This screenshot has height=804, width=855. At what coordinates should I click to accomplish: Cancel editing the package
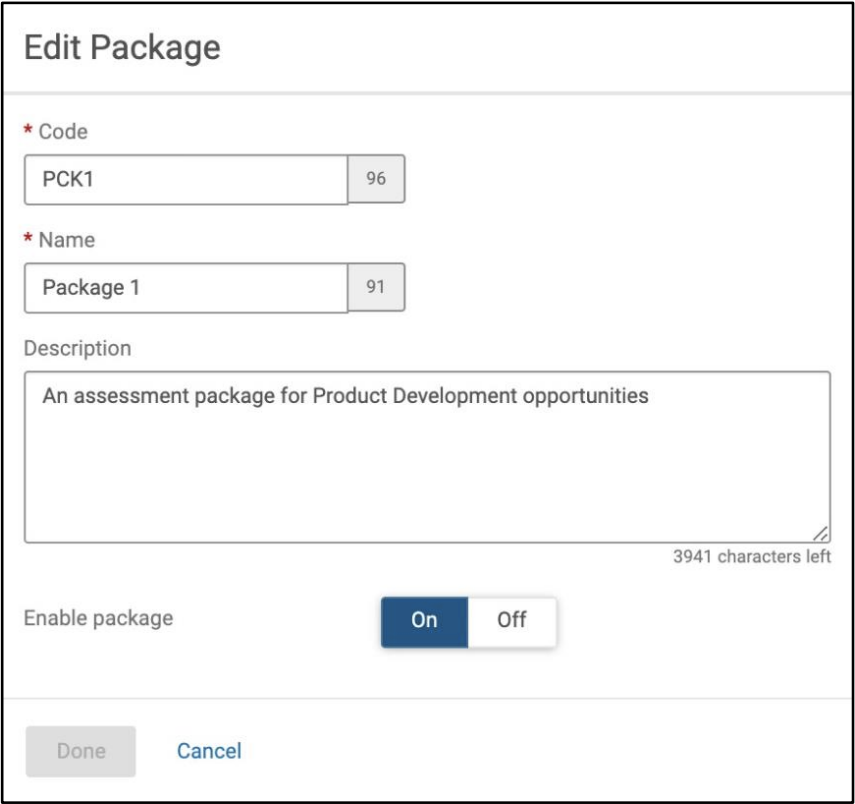click(x=209, y=750)
